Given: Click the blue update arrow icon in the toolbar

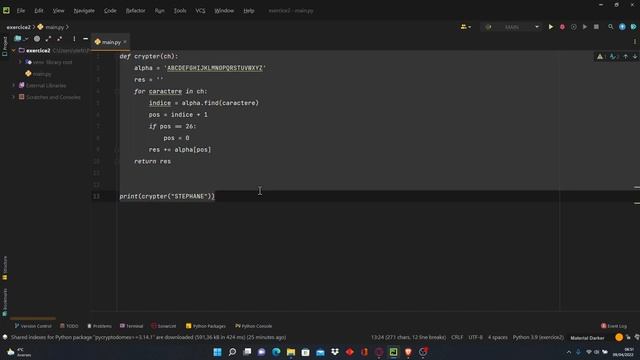Looking at the screenshot, I should (x=622, y=27).
